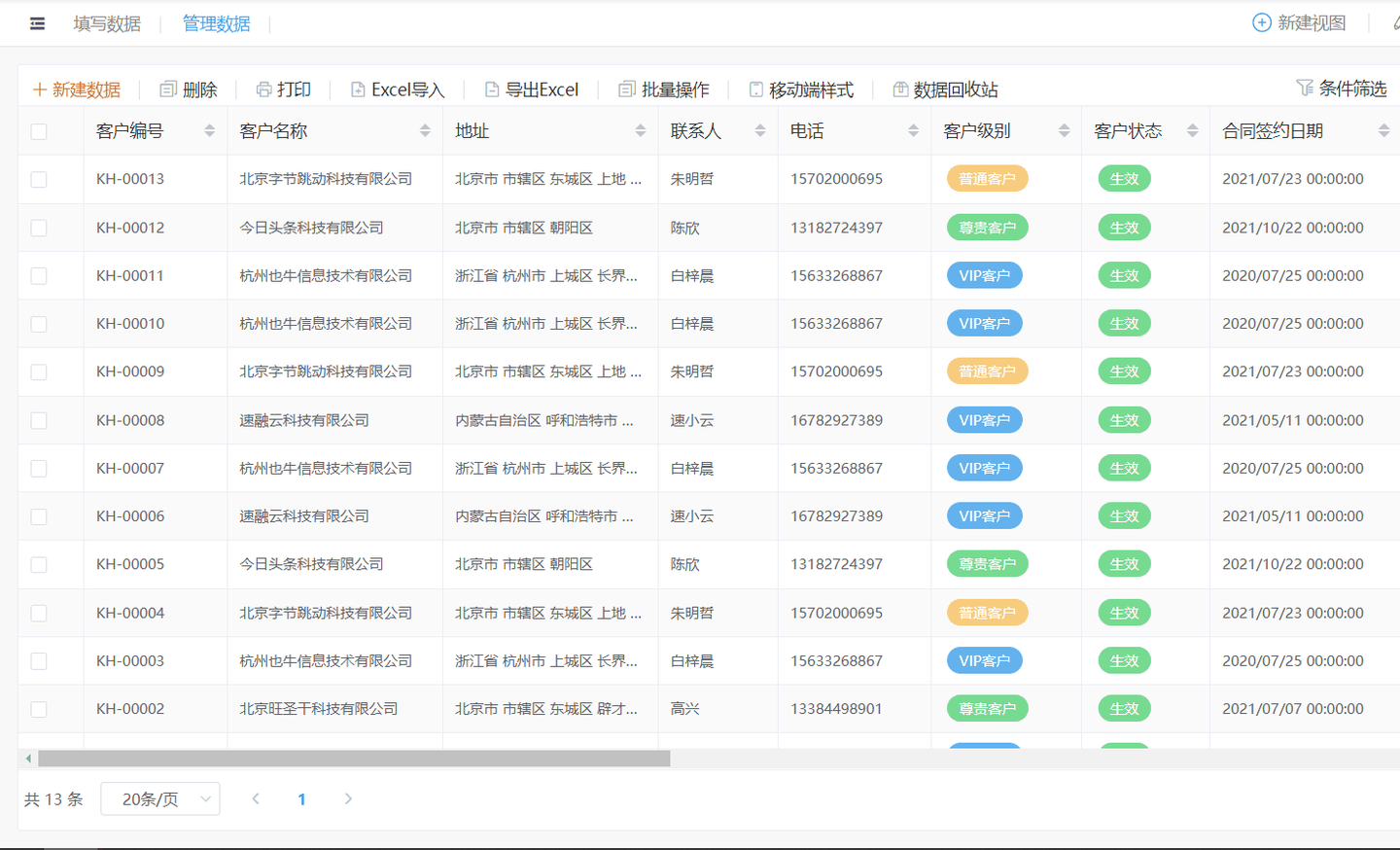Sort by 客户级别 column arrows

point(1064,130)
